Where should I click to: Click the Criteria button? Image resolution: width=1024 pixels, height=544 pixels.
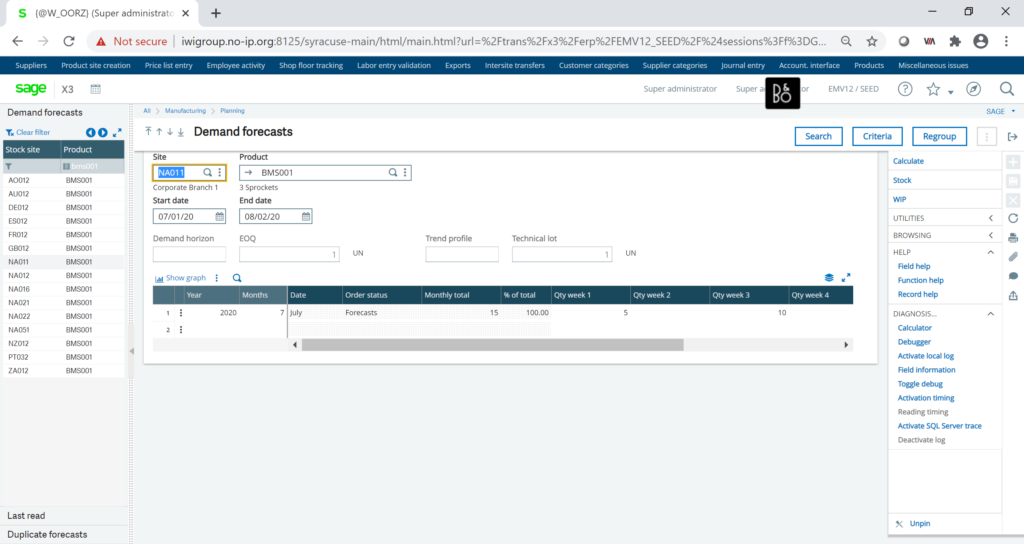(877, 136)
